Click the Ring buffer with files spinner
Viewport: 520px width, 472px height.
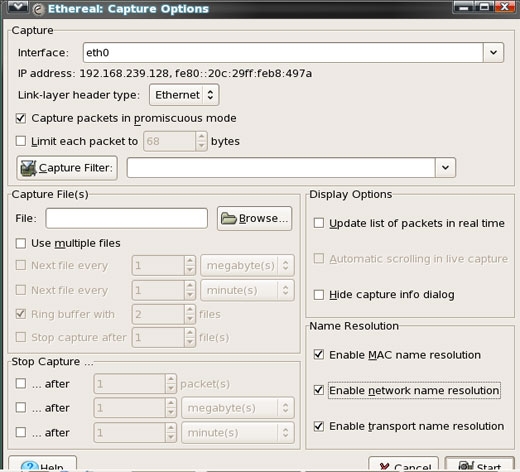[164, 314]
